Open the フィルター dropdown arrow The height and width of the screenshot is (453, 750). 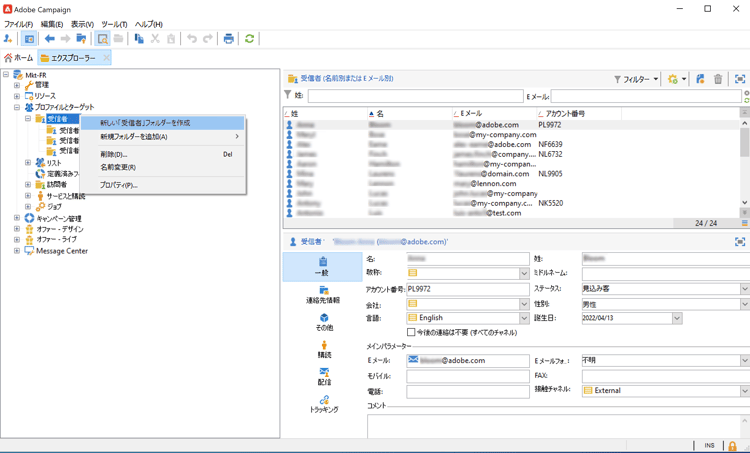(656, 79)
